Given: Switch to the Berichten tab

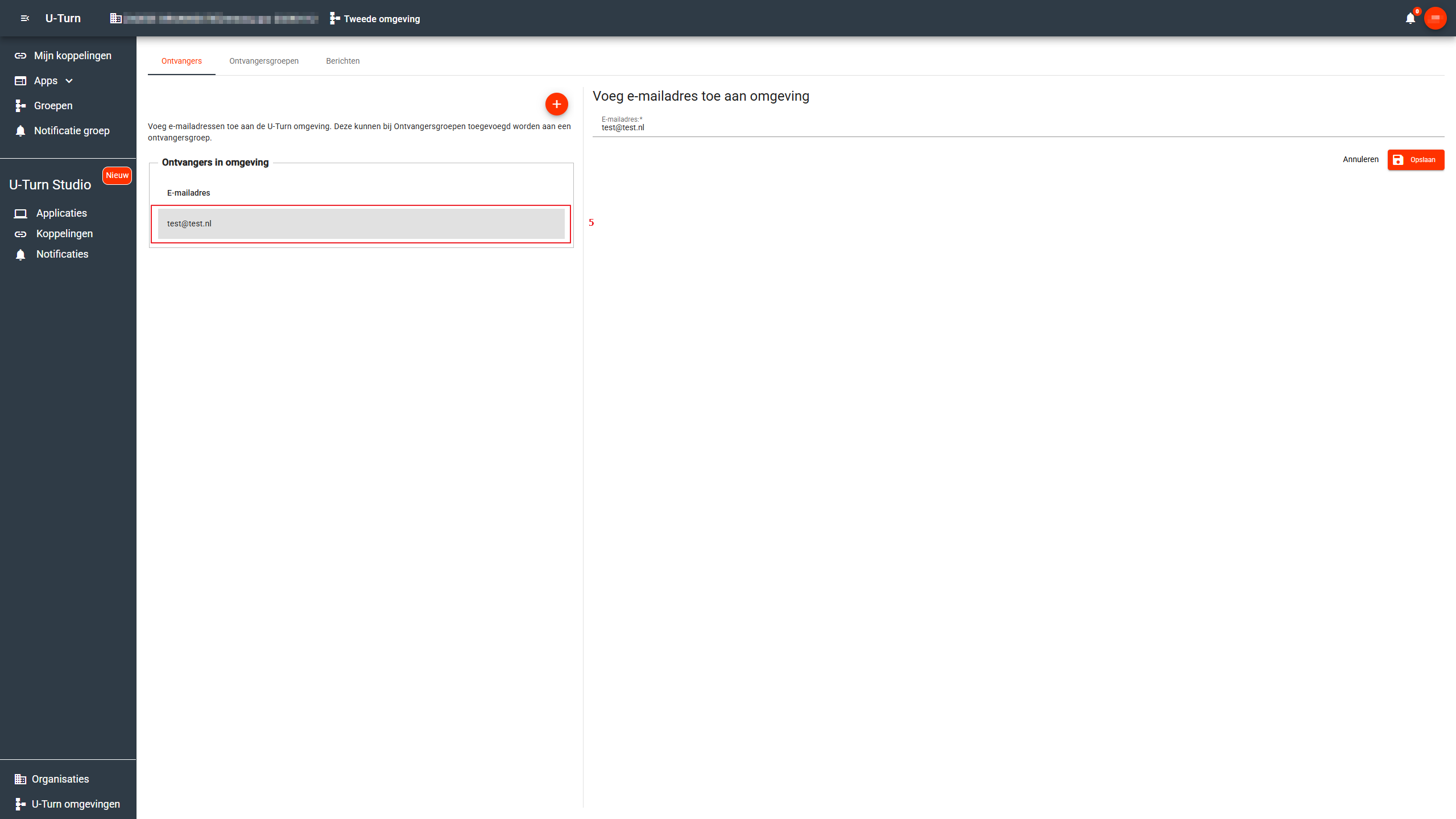Looking at the screenshot, I should coord(342,61).
